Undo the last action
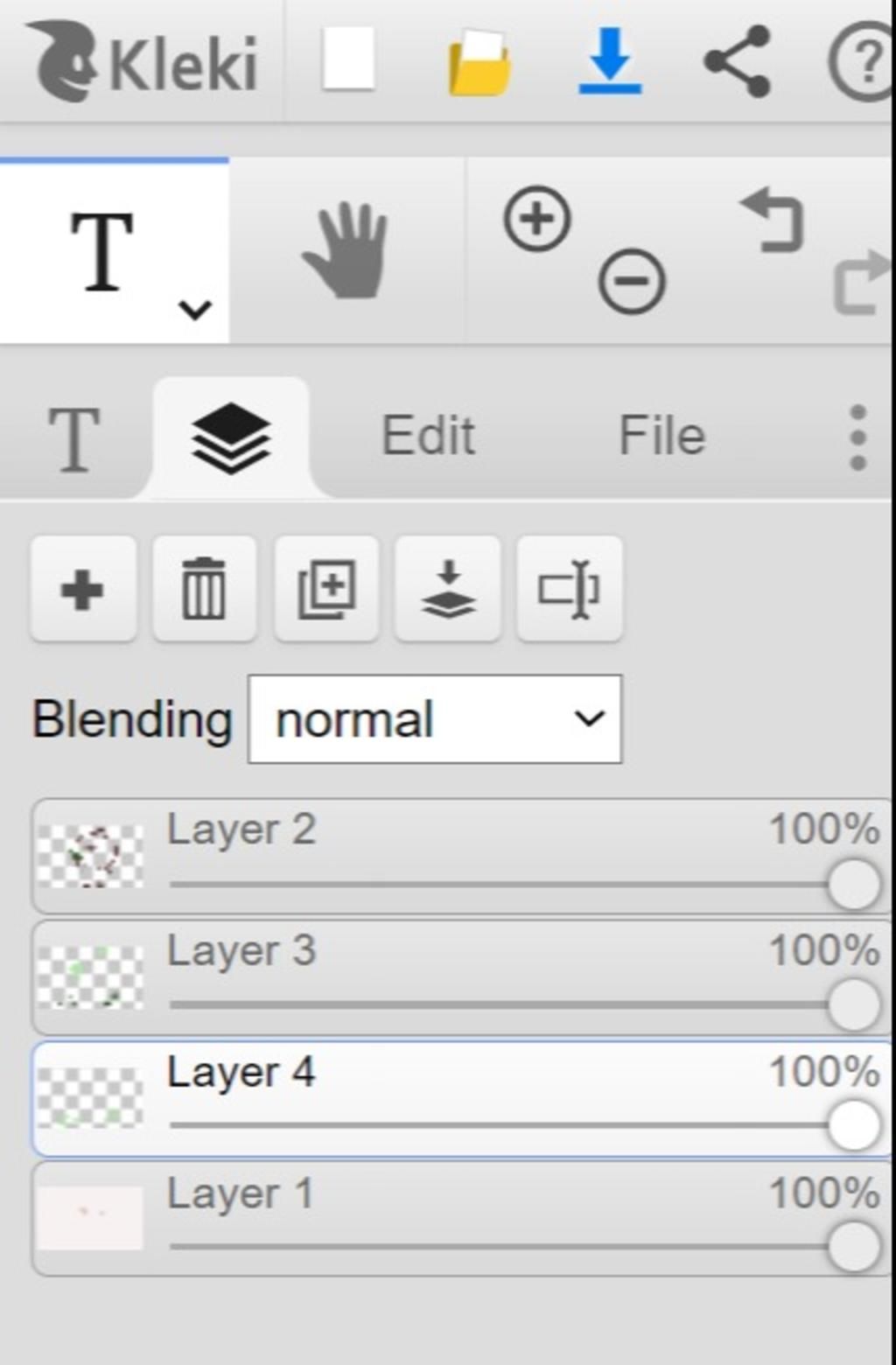The width and height of the screenshot is (896, 1365). click(773, 219)
